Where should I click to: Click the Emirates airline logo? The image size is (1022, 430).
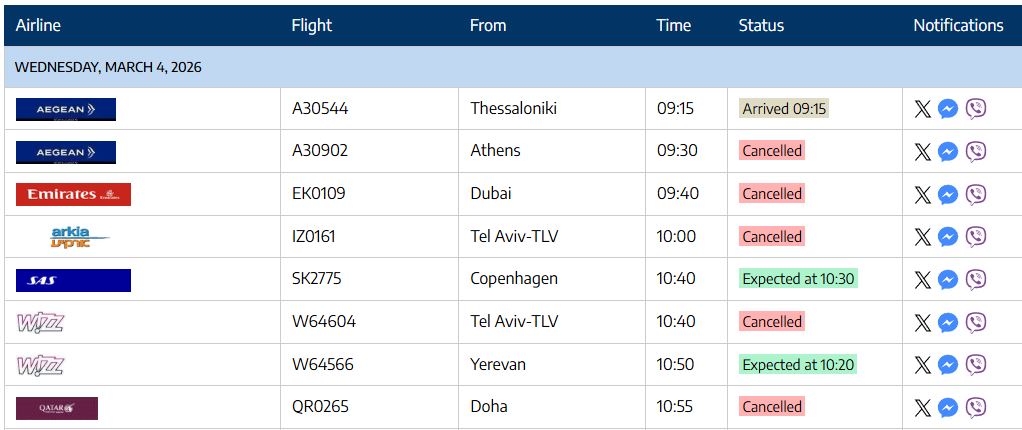pos(73,194)
